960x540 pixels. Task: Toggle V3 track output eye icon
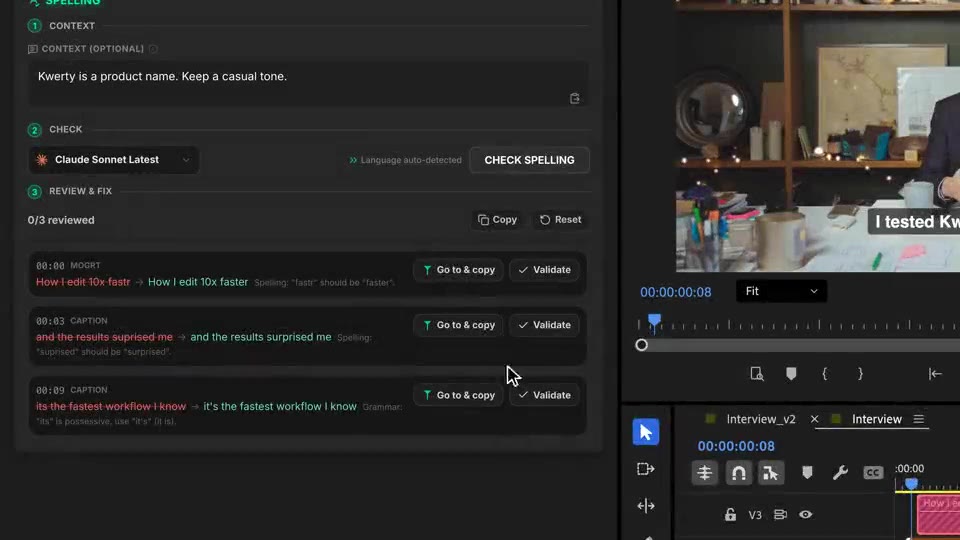pos(805,515)
